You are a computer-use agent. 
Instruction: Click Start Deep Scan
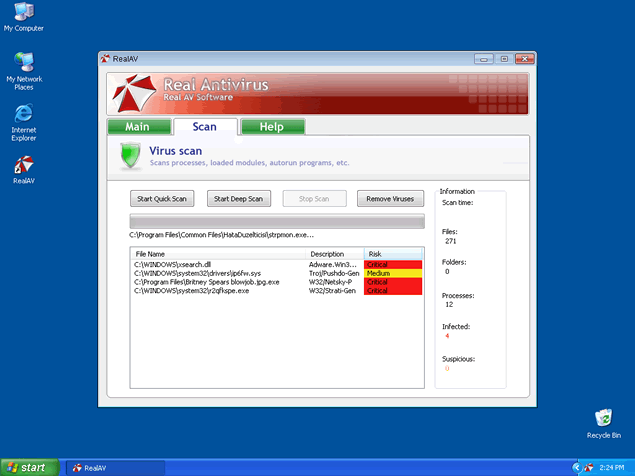coord(238,199)
